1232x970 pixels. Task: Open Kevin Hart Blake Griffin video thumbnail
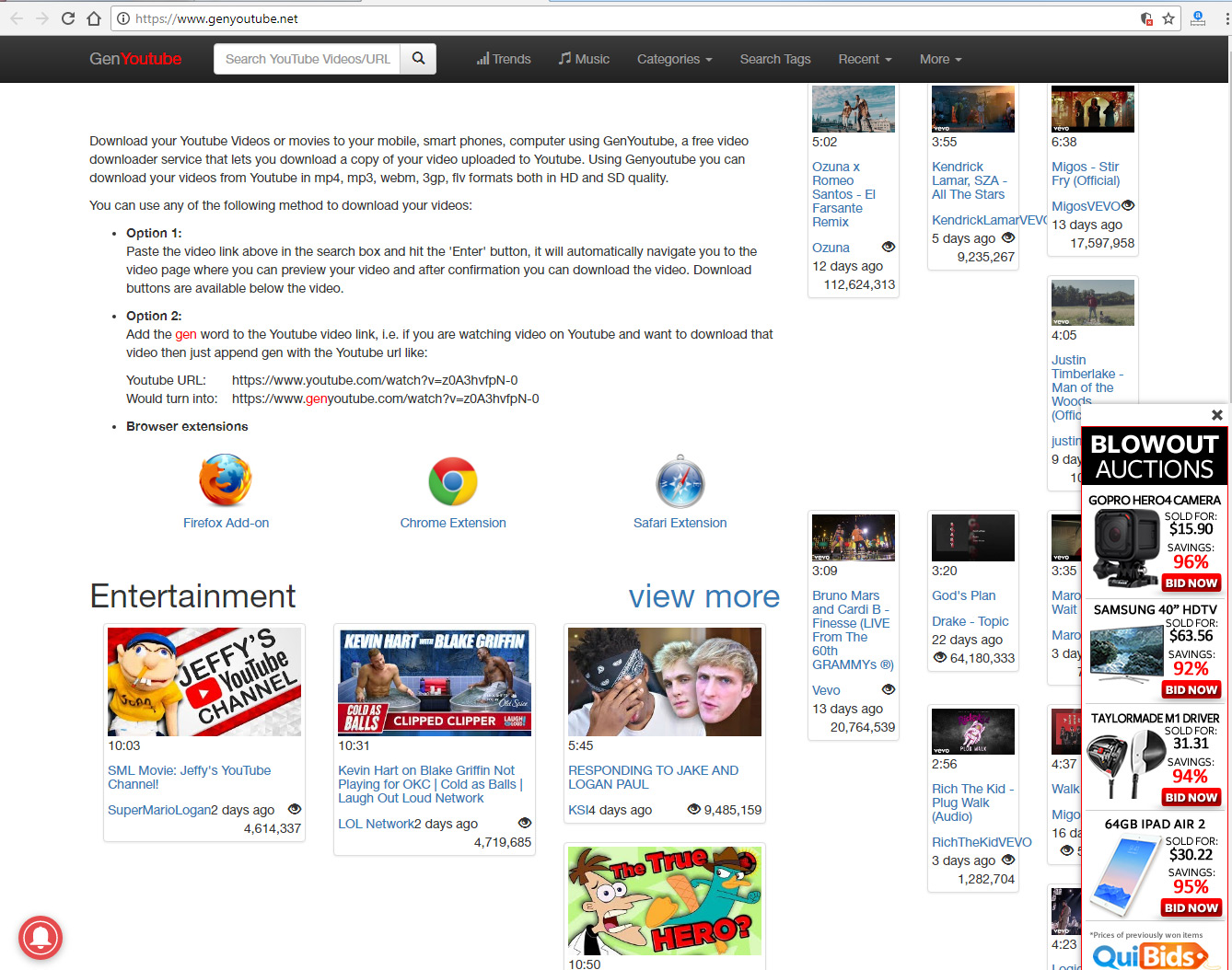(435, 682)
